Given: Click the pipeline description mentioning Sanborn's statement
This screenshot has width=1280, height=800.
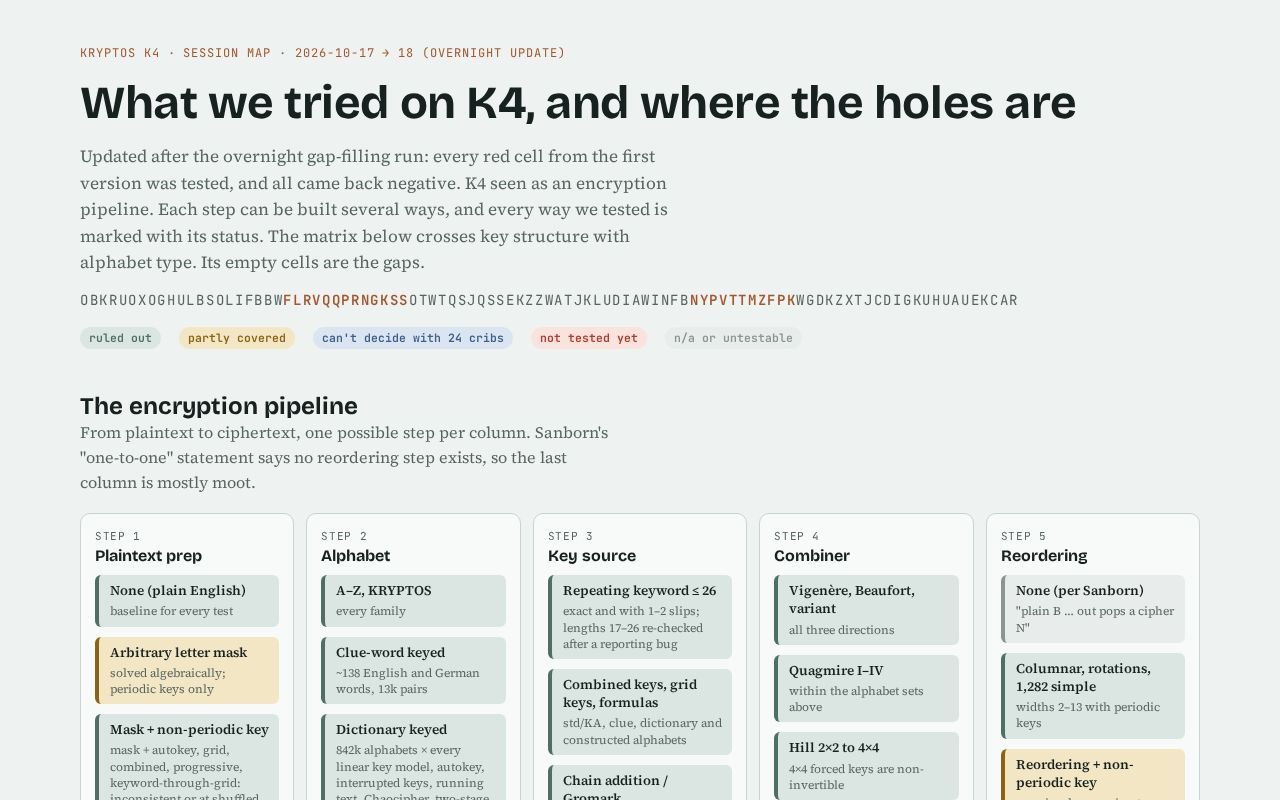Looking at the screenshot, I should click(x=344, y=458).
